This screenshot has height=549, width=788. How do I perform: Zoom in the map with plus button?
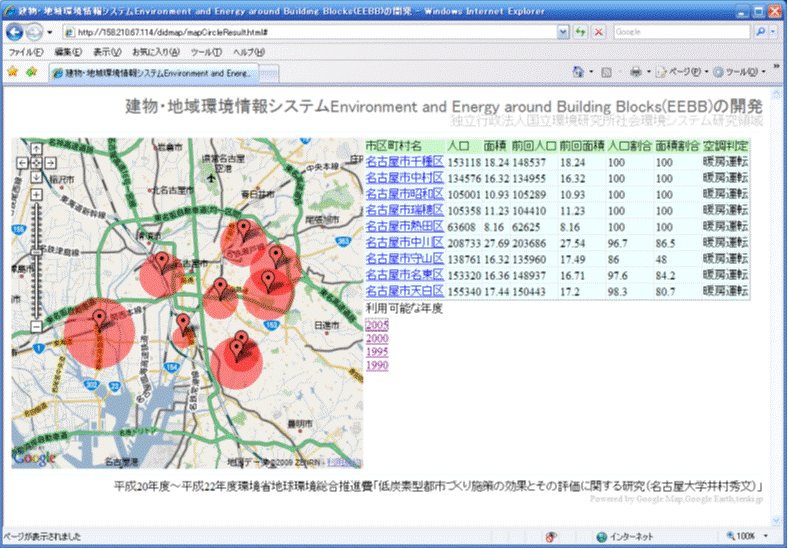pos(36,194)
